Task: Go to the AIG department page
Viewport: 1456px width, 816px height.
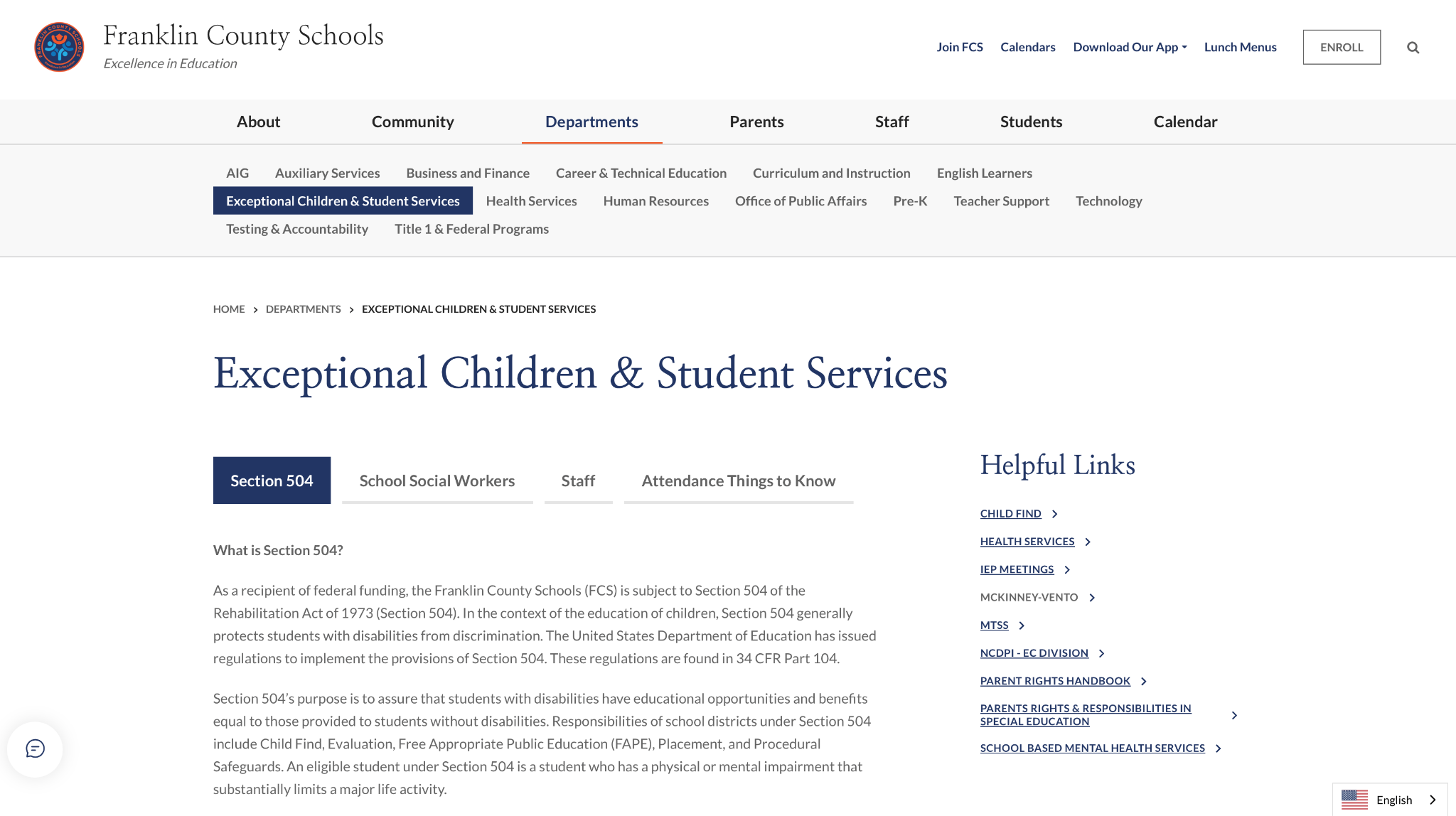Action: click(237, 173)
